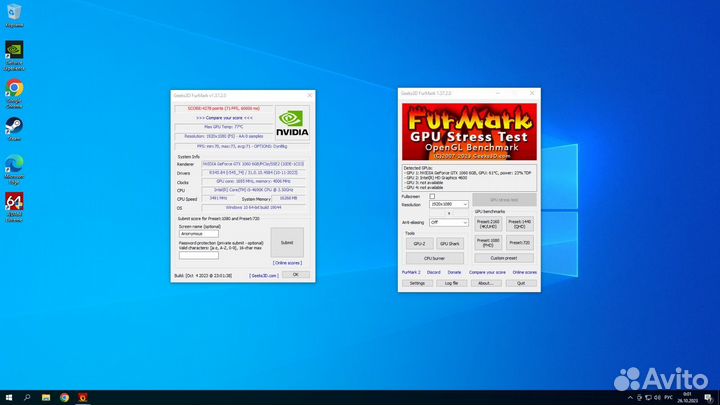This screenshot has height=405, width=720.
Task: Show hidden system tray icons
Action: click(x=630, y=398)
